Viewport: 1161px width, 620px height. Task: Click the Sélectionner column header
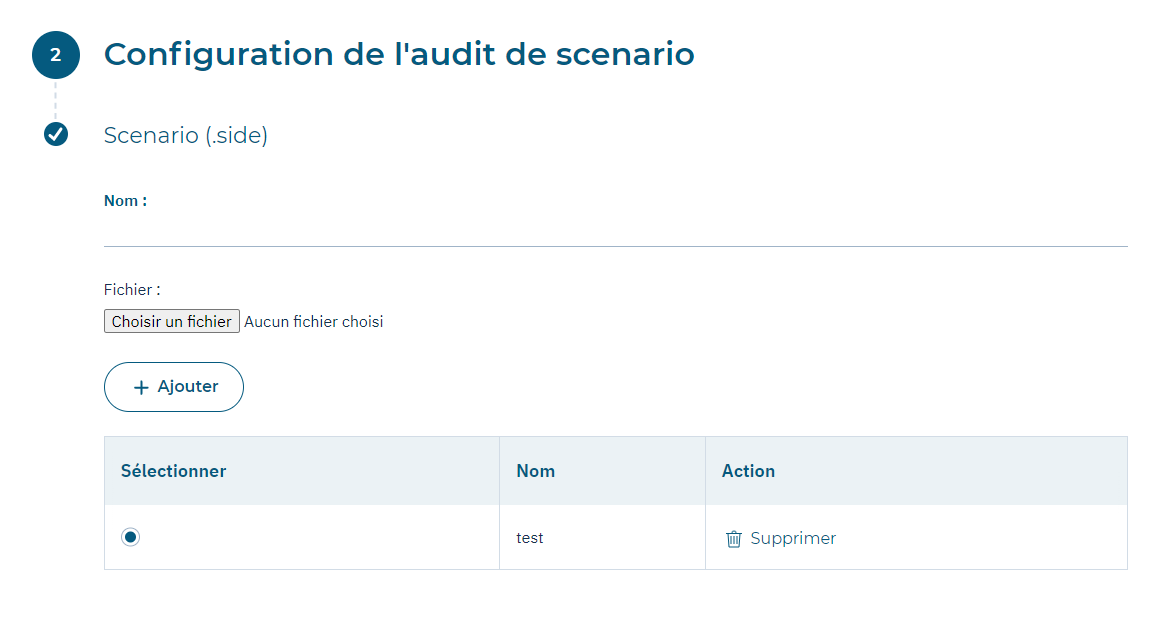(x=174, y=471)
